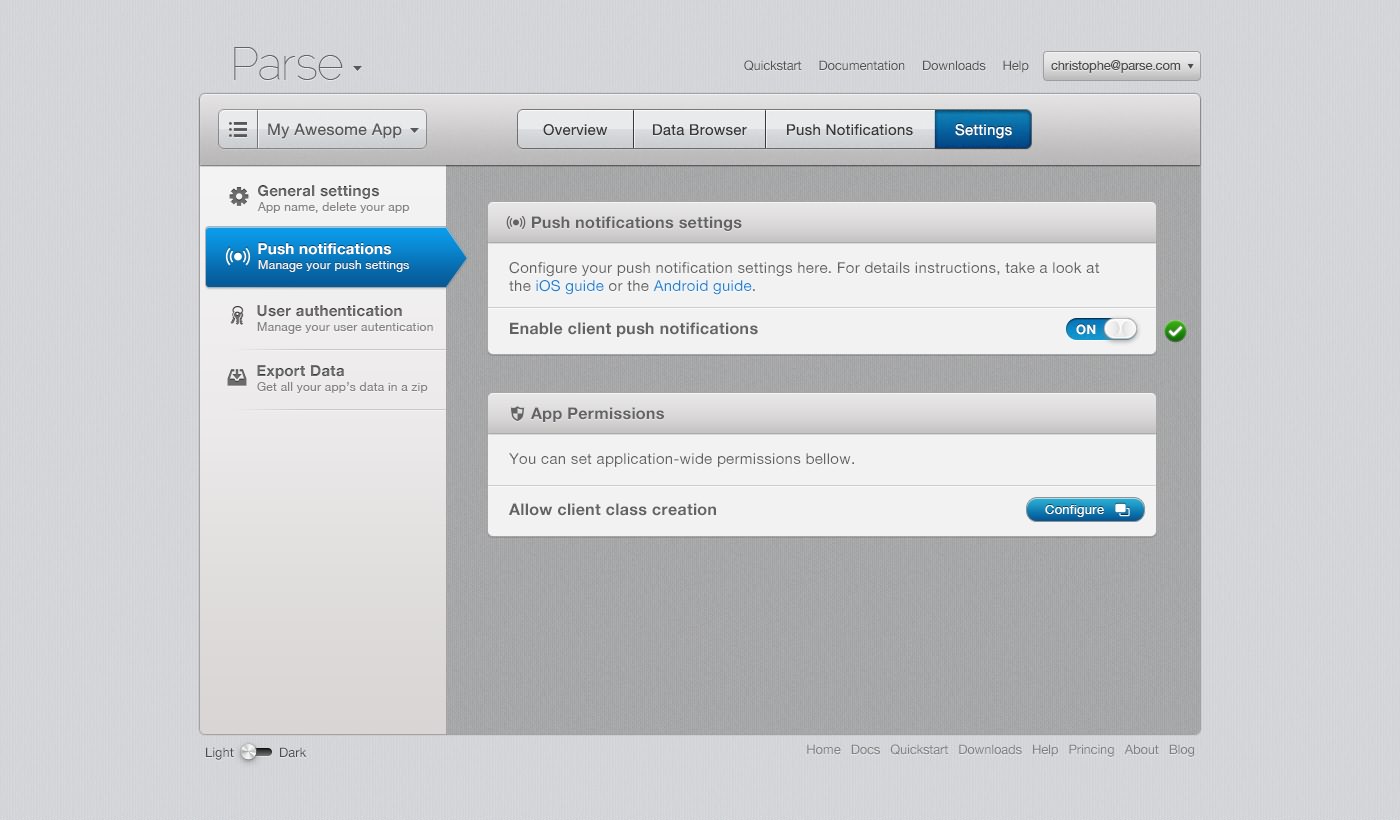Switch the Light/Dark theme toggle

pos(256,752)
